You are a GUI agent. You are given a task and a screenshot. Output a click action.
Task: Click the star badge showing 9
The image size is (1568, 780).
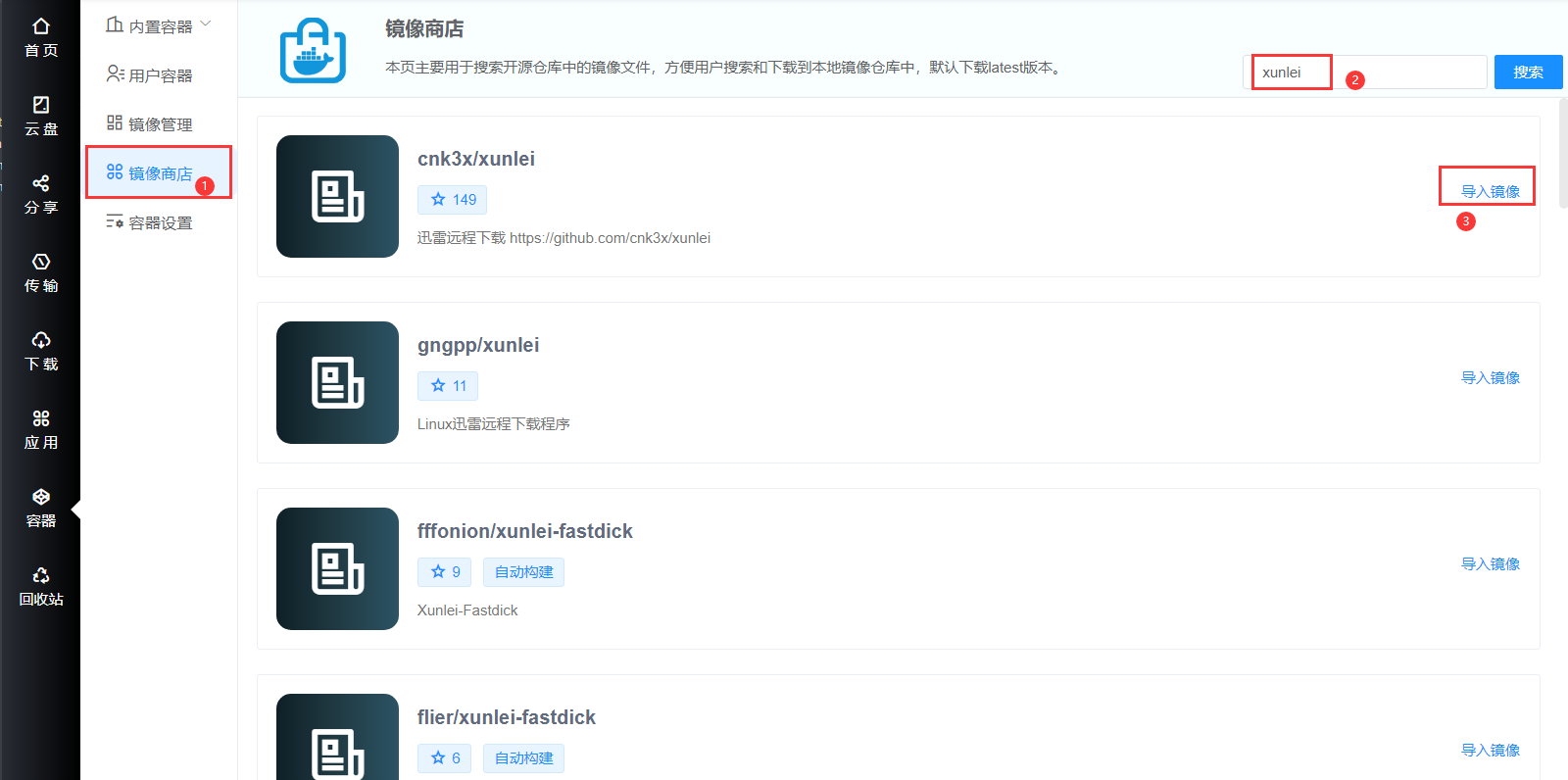click(445, 572)
